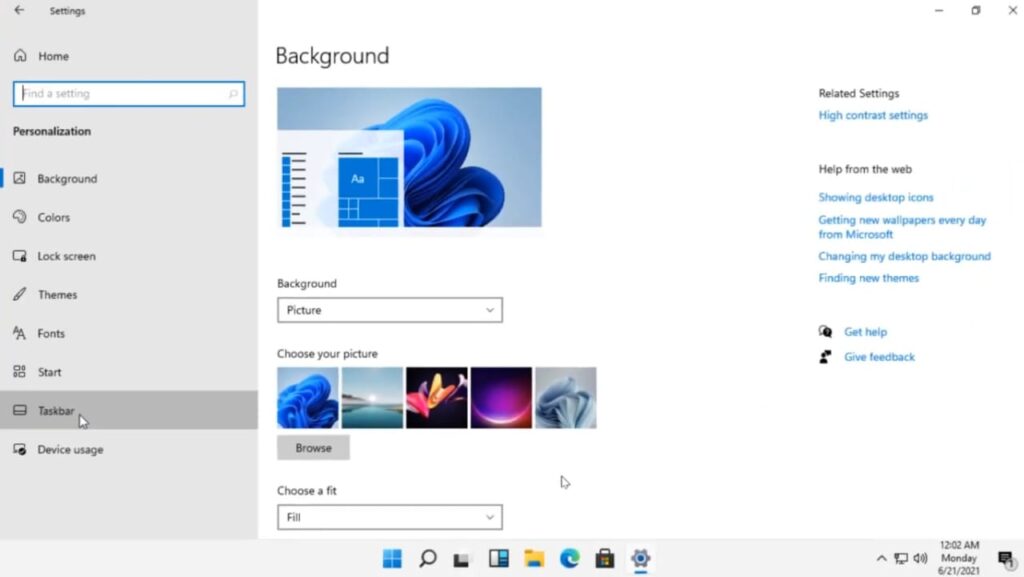Click the Browse button
1024x577 pixels.
pyautogui.click(x=313, y=448)
